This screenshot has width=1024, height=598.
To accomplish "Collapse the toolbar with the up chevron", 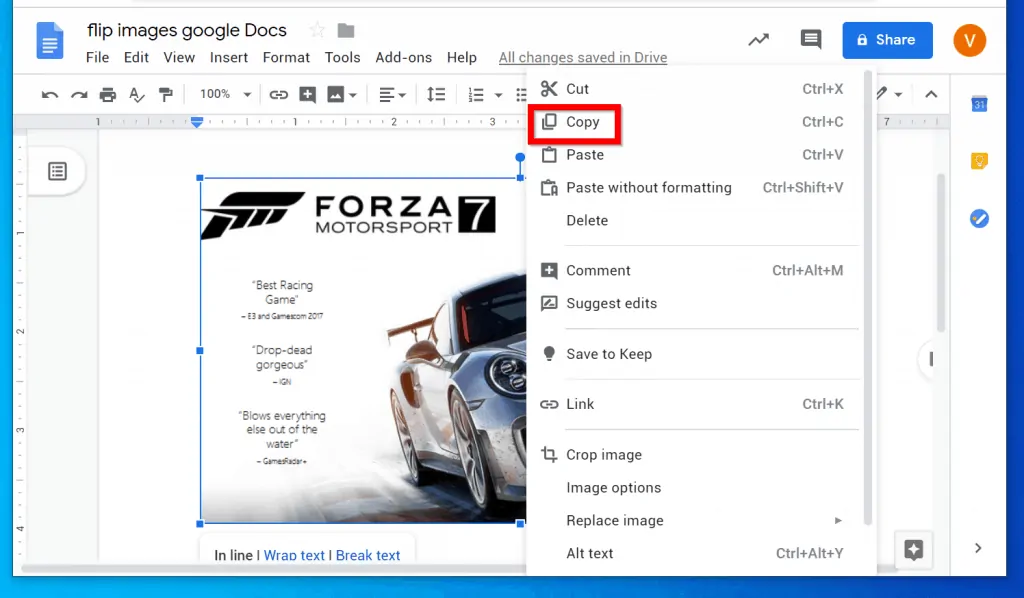I will click(x=931, y=95).
